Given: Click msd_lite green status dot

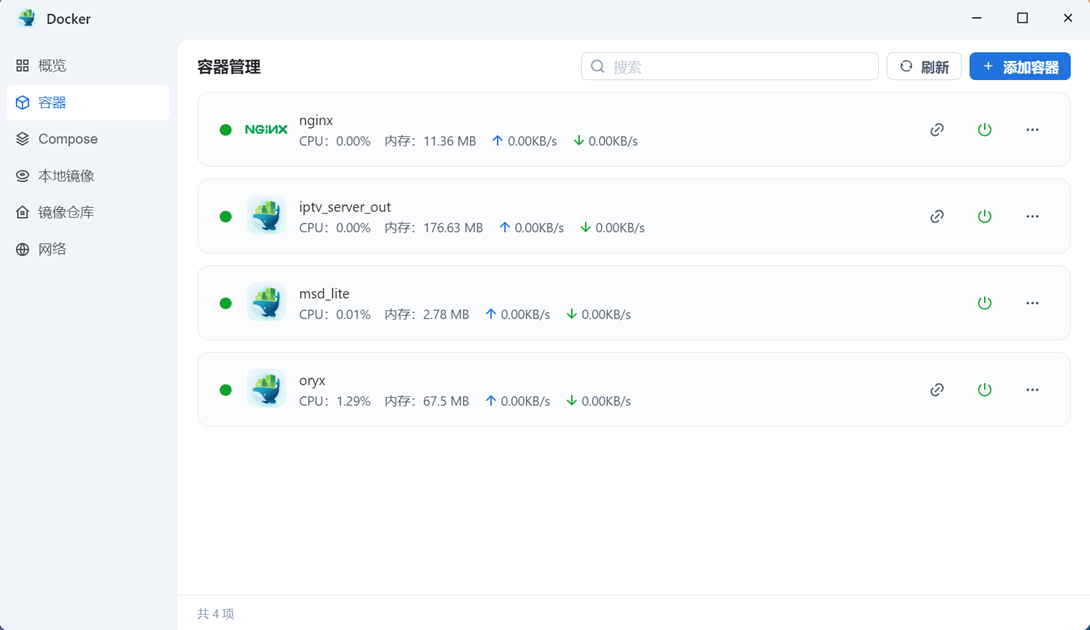Looking at the screenshot, I should (x=225, y=303).
